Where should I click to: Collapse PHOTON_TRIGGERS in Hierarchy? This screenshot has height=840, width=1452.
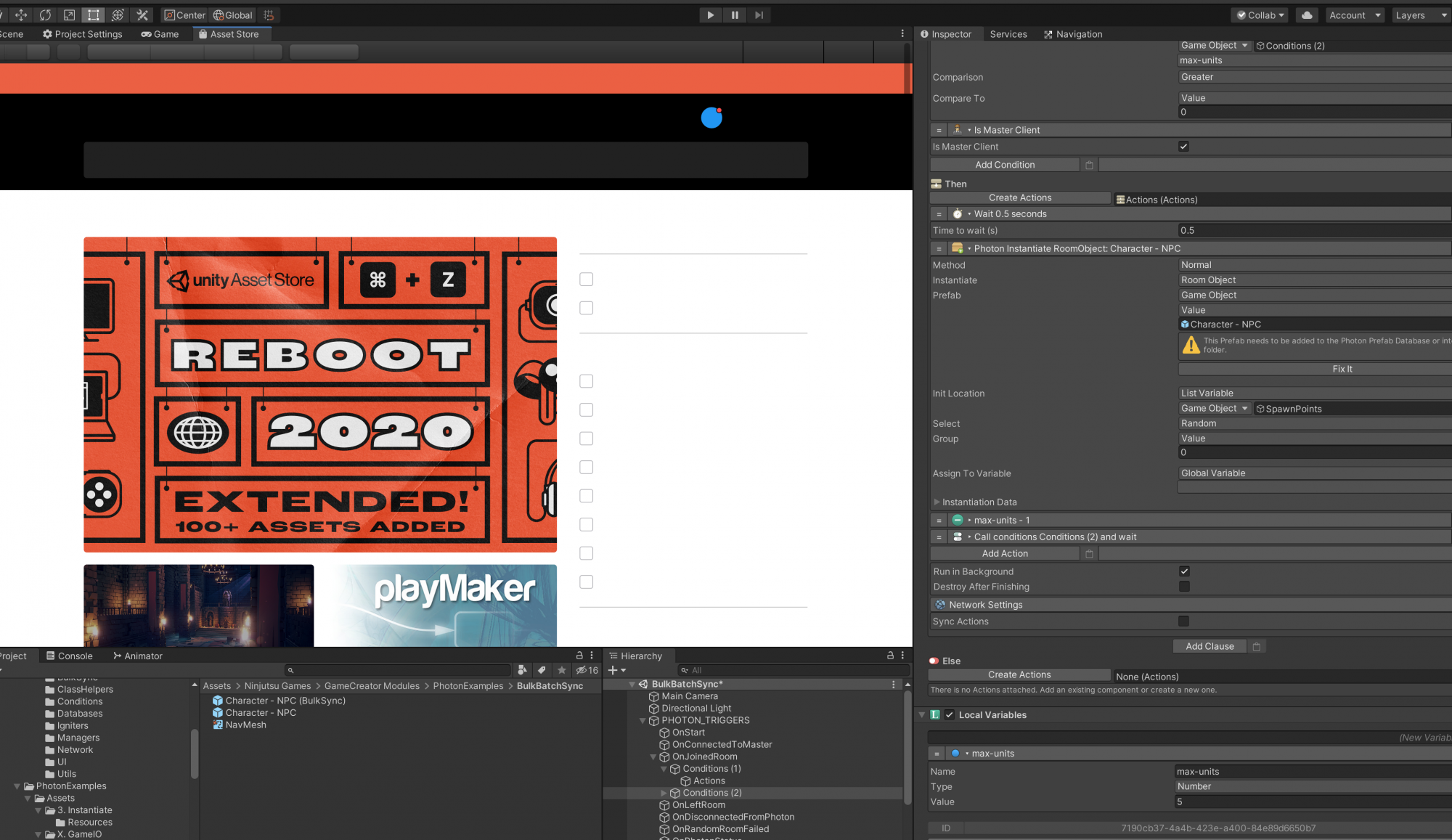tap(643, 721)
